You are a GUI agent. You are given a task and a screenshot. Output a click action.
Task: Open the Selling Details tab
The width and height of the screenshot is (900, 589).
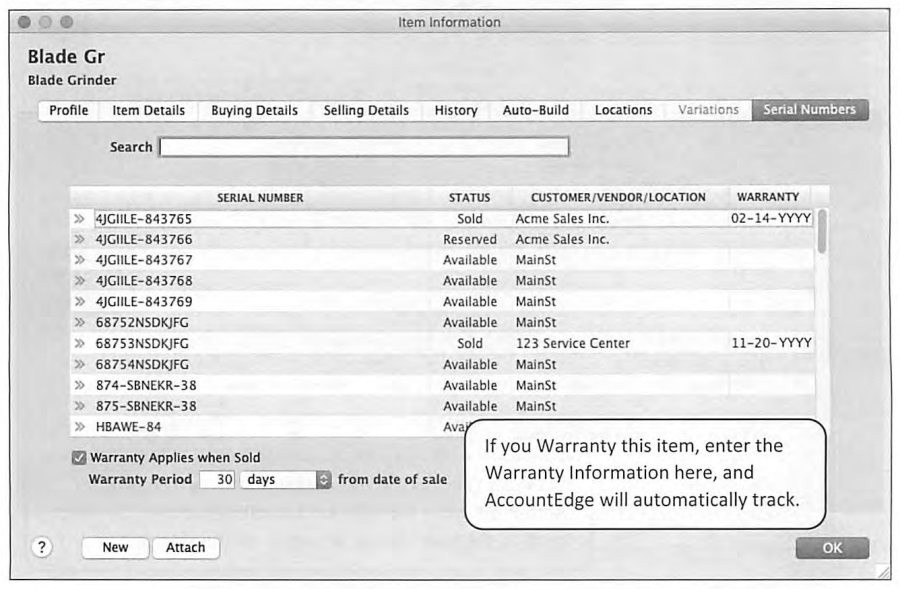point(366,110)
